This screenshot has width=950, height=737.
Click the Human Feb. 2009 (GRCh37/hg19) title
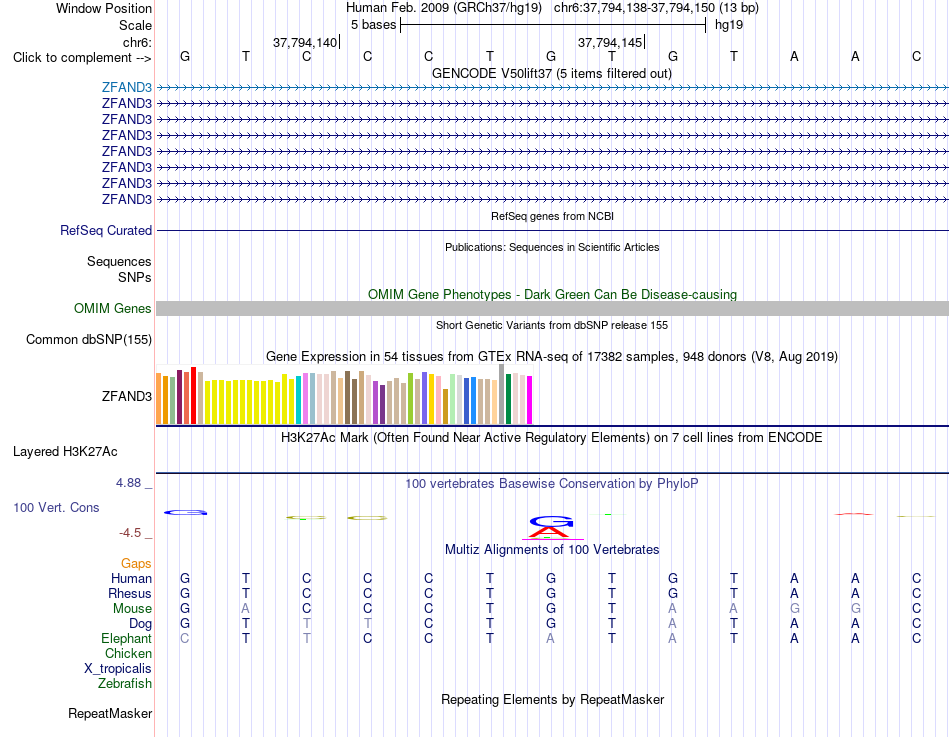(x=443, y=8)
